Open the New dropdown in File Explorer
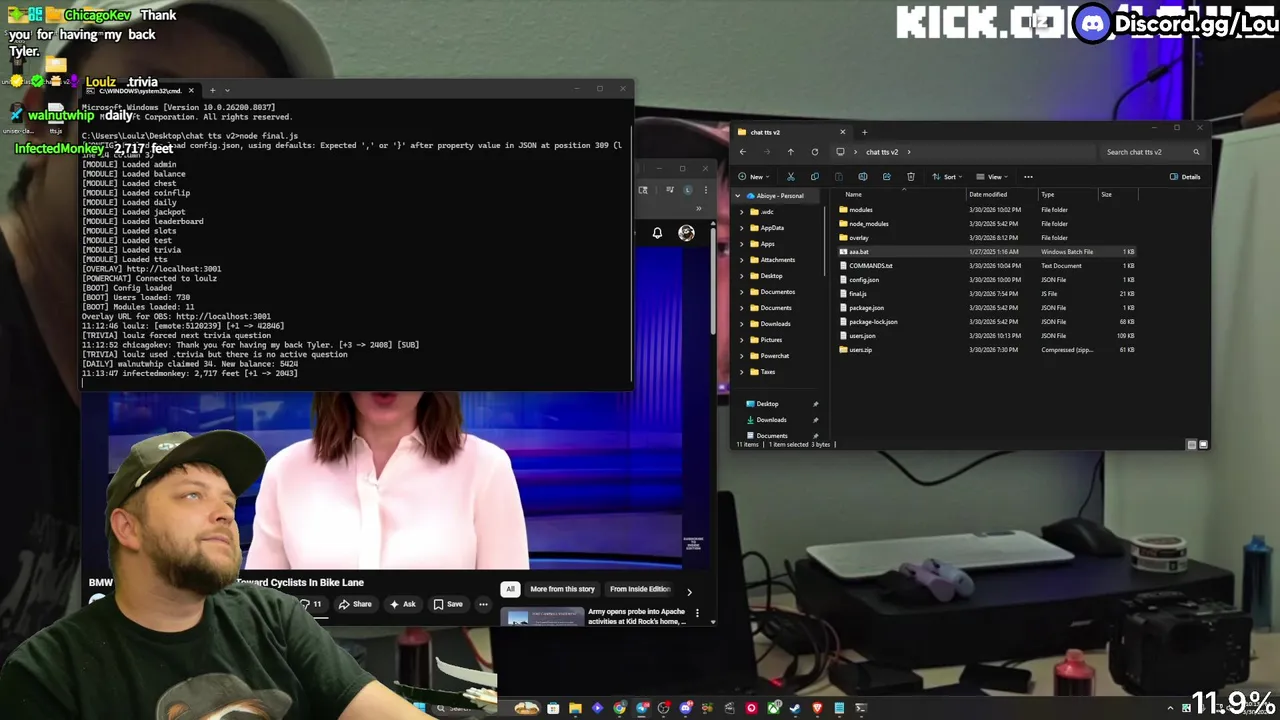The image size is (1280, 720). [755, 177]
